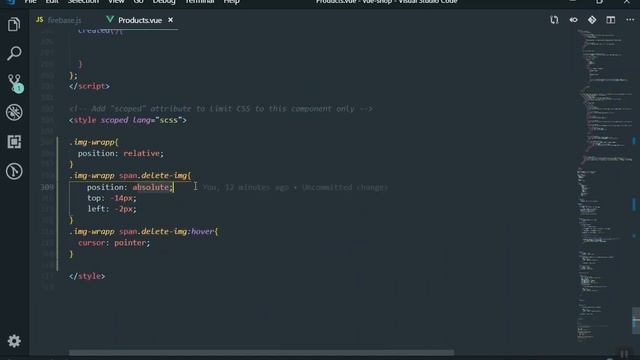Open the Debug menu
Viewport: 640px width, 360px height.
click(x=164, y=2)
